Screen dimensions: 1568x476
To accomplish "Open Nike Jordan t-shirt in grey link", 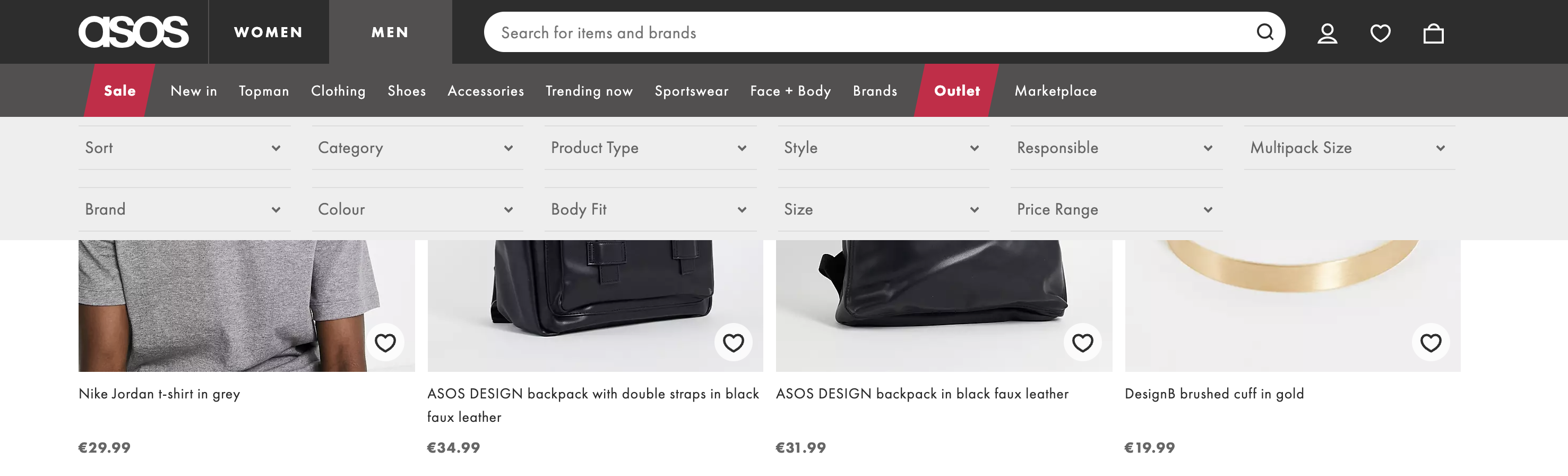I will click(x=159, y=394).
